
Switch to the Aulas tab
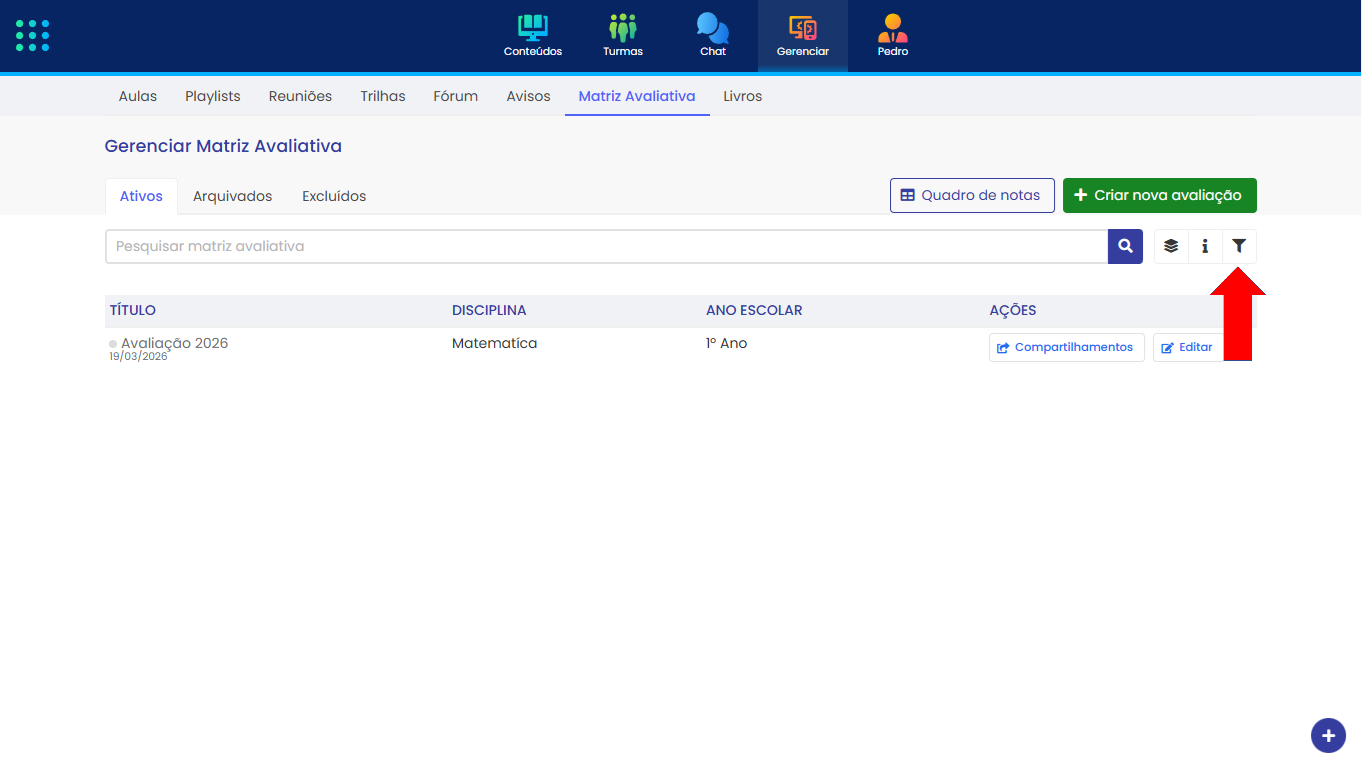coord(138,96)
